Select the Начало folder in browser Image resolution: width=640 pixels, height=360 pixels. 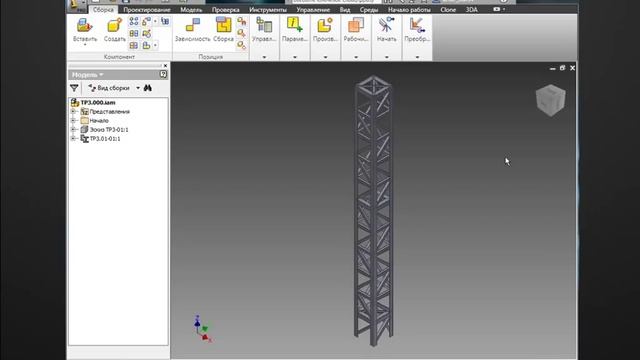point(99,120)
